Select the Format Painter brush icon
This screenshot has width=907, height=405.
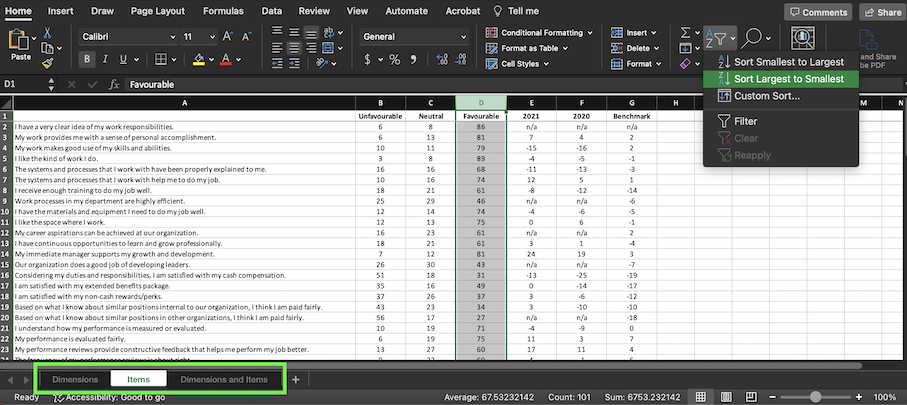pos(46,62)
